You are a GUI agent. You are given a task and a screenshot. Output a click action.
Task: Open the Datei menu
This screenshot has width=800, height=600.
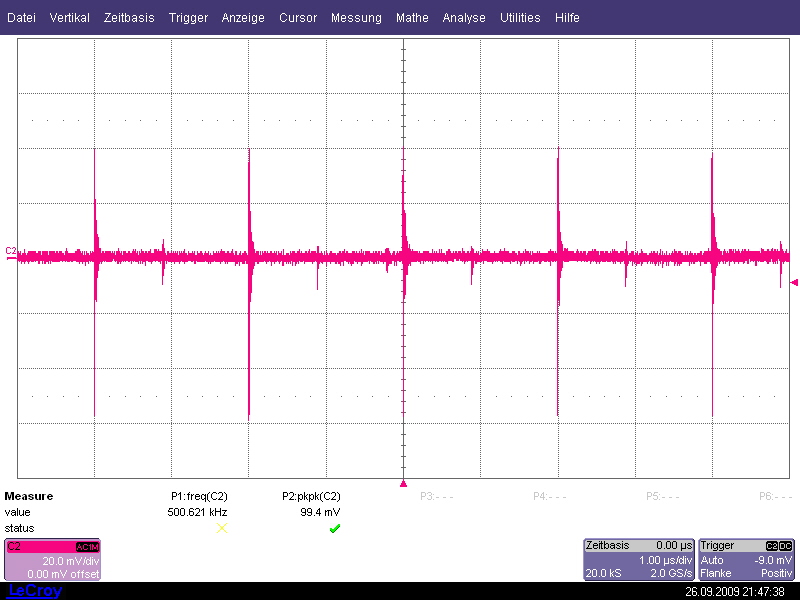tap(21, 17)
